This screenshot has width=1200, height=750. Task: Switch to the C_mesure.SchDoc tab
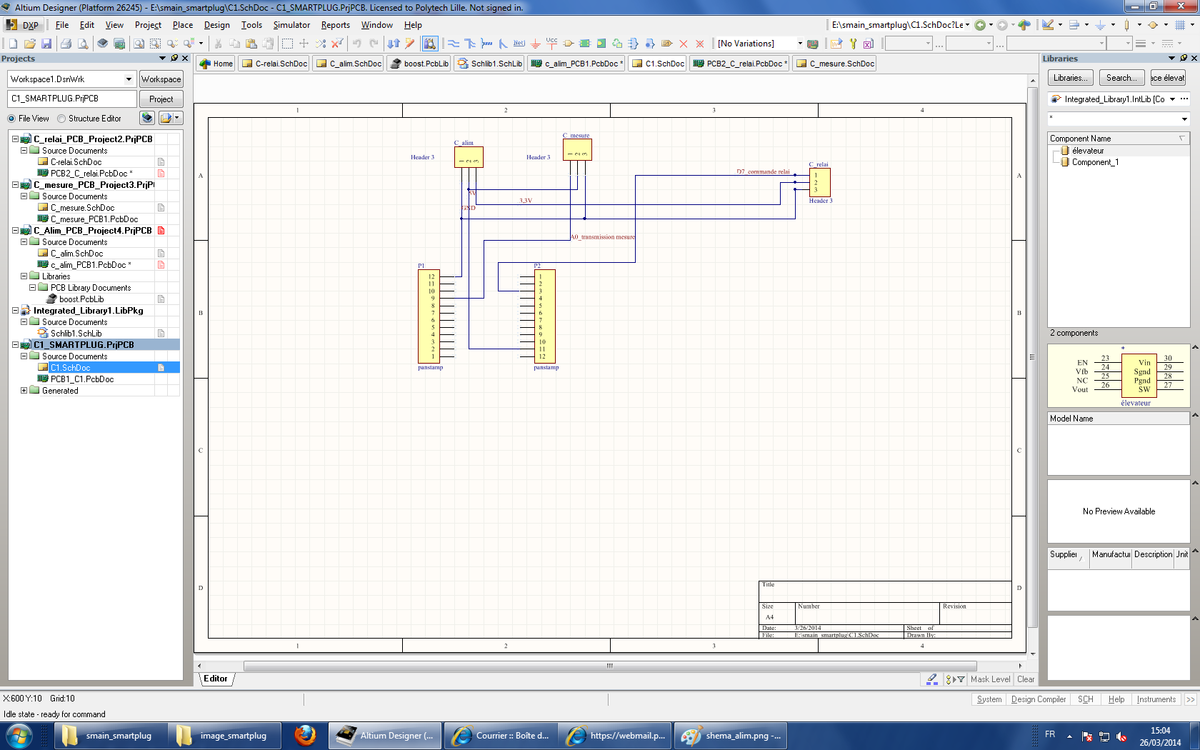tap(835, 64)
